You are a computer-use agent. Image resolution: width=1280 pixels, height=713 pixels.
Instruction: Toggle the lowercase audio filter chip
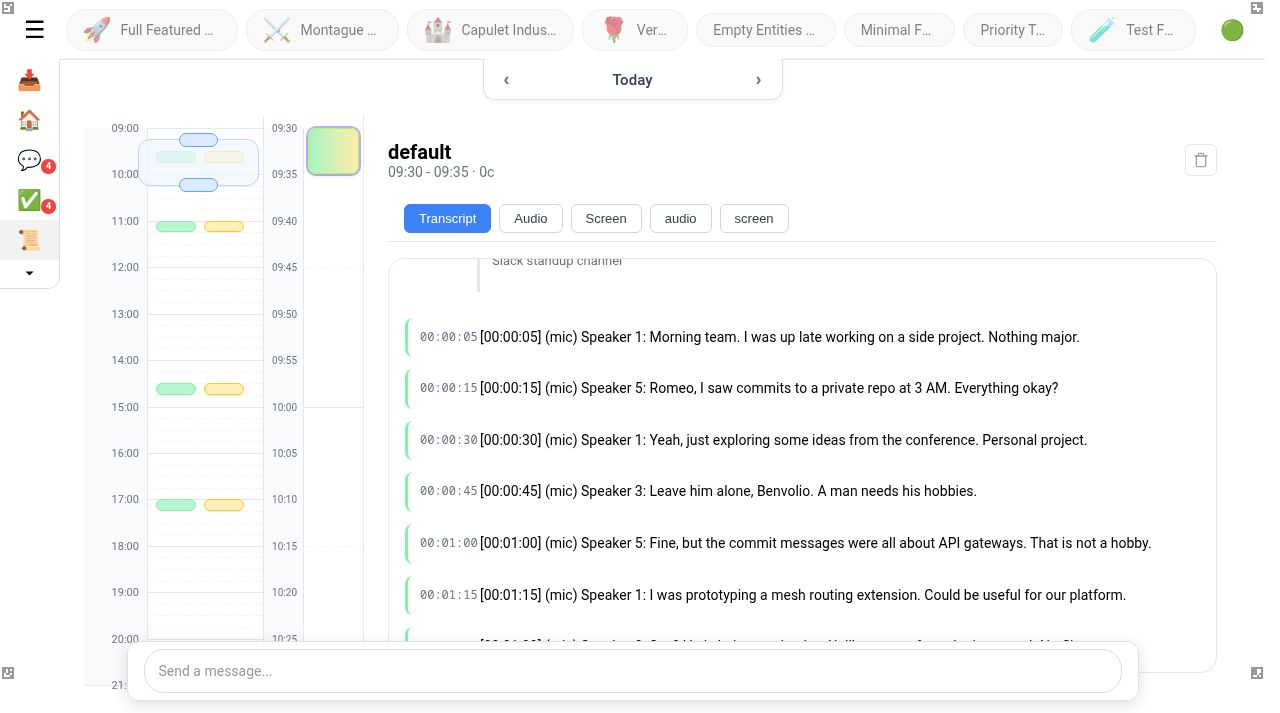pyautogui.click(x=680, y=218)
